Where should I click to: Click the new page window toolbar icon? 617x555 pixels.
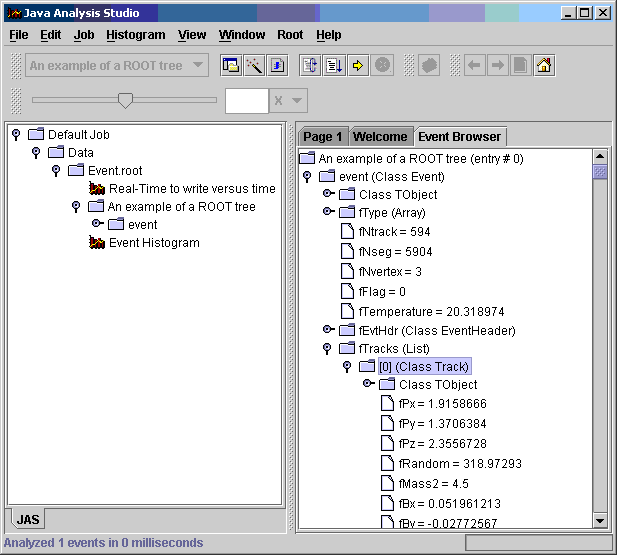pos(231,66)
